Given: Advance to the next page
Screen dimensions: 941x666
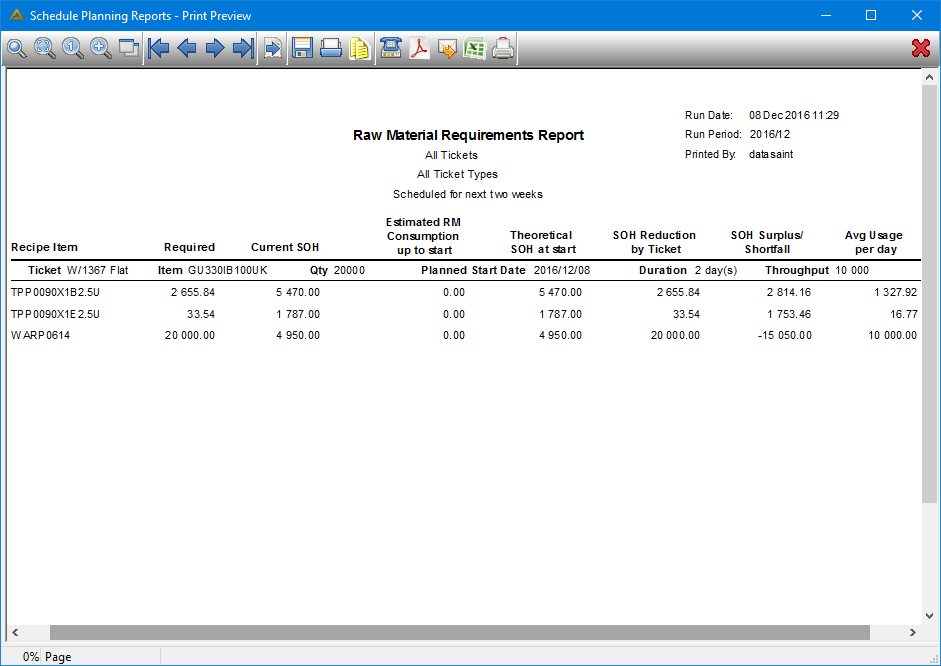Looking at the screenshot, I should 215,48.
